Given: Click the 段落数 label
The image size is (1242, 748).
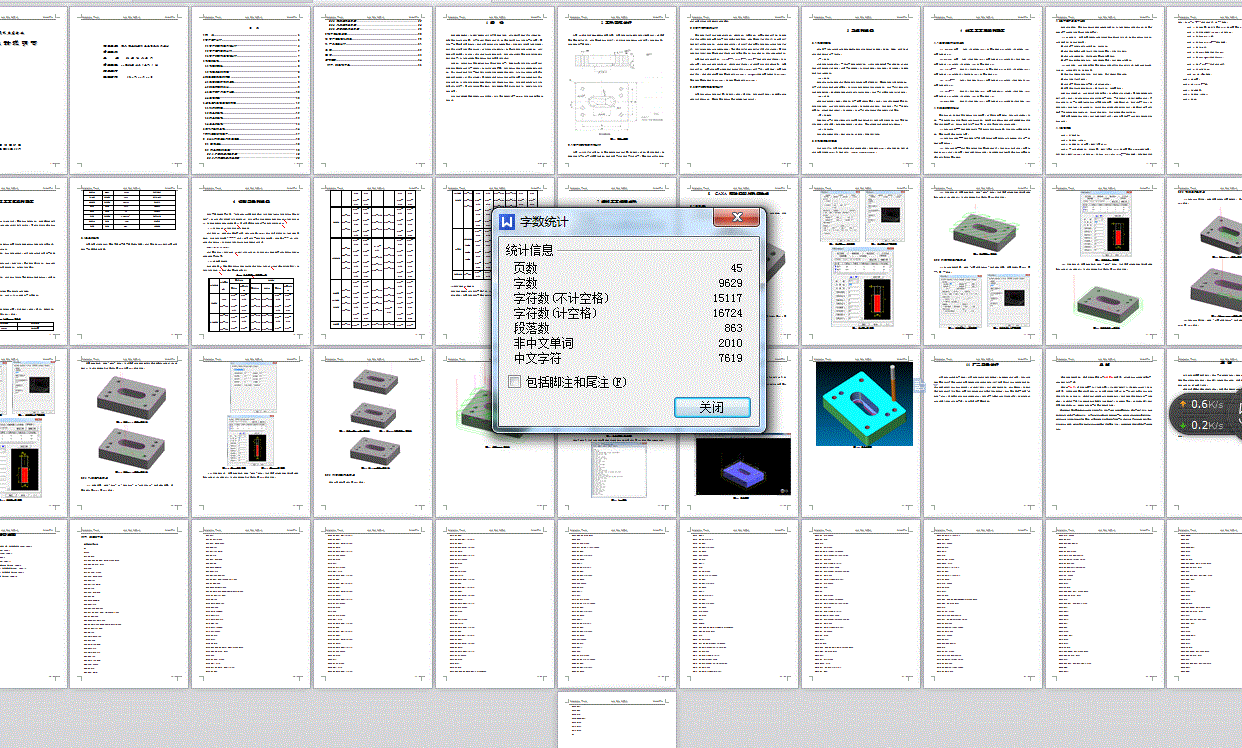Looking at the screenshot, I should tap(531, 329).
